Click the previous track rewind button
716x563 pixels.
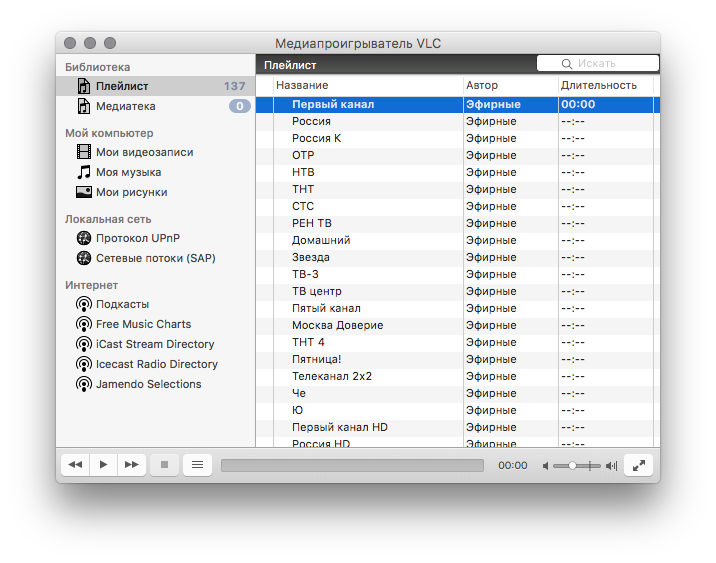[75, 465]
